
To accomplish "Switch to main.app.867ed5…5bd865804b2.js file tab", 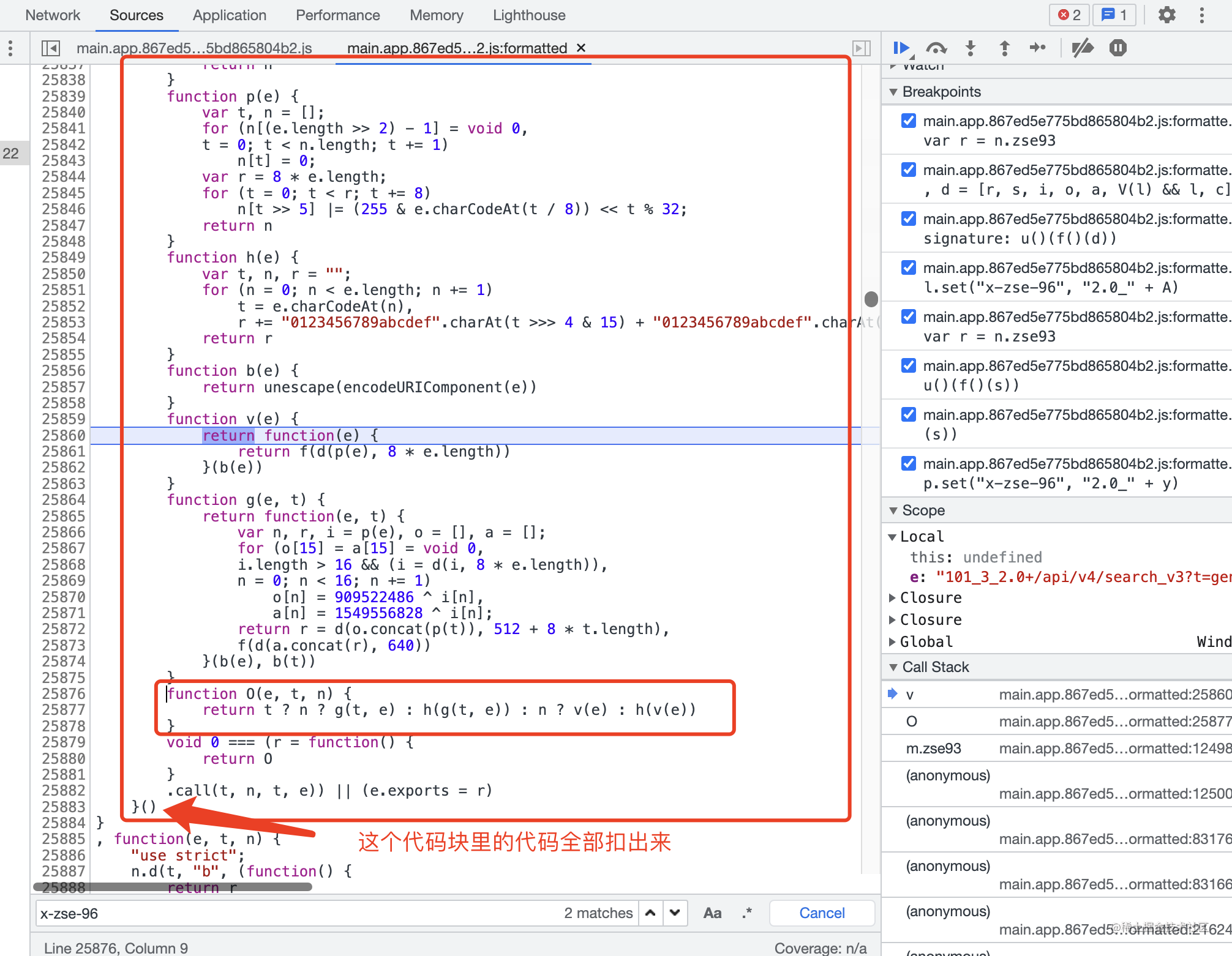I will 194,48.
